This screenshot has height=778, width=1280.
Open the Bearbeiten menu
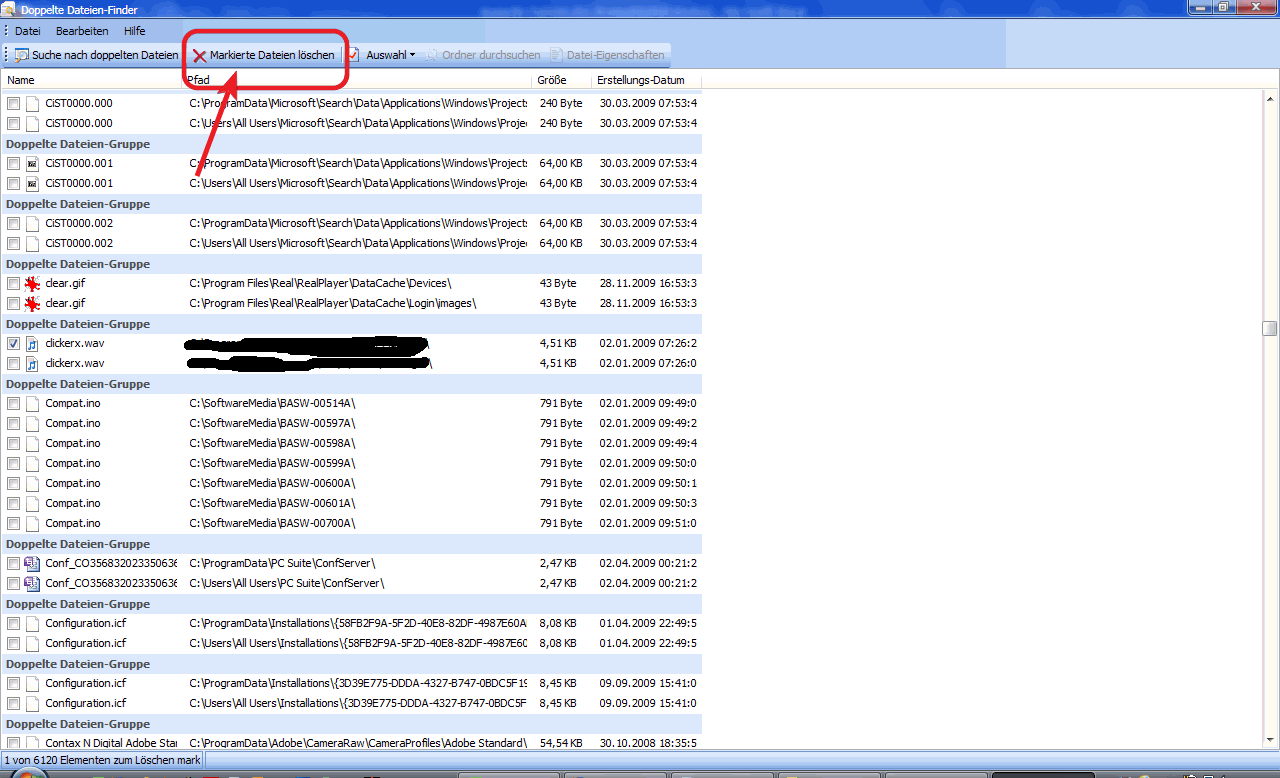point(82,31)
